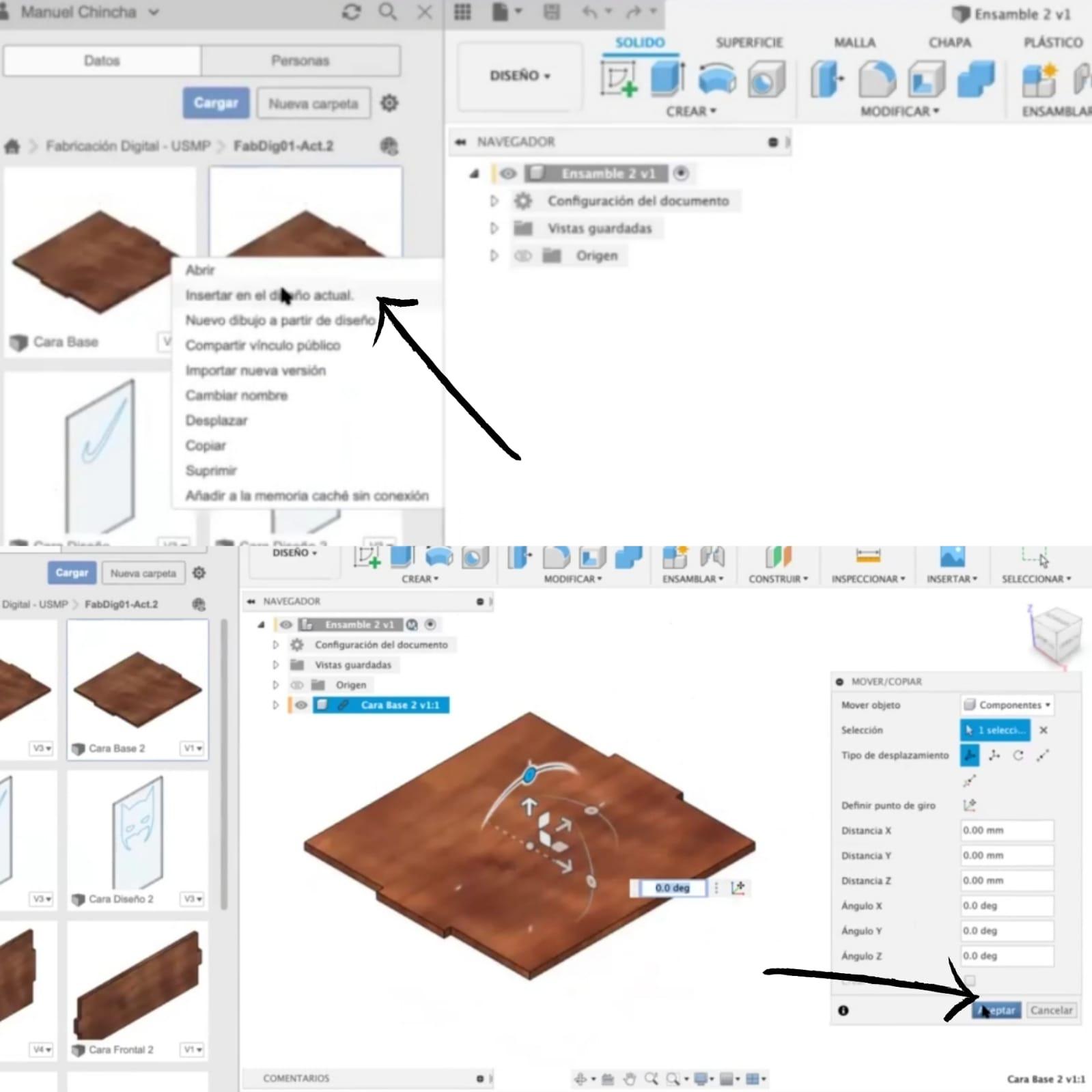Click the plane icon above CONSTRUIR
1092x1092 pixels.
pyautogui.click(x=778, y=557)
